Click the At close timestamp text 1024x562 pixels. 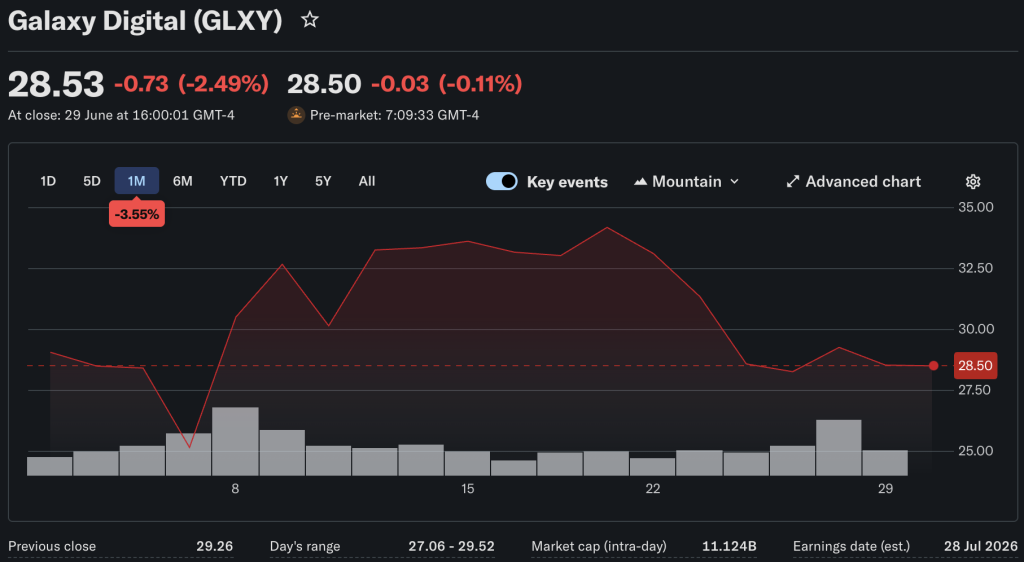[x=121, y=116]
